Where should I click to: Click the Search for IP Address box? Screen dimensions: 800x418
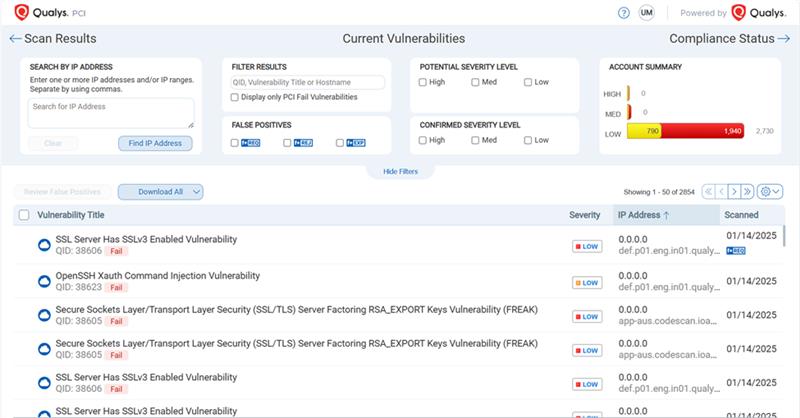pyautogui.click(x=111, y=113)
